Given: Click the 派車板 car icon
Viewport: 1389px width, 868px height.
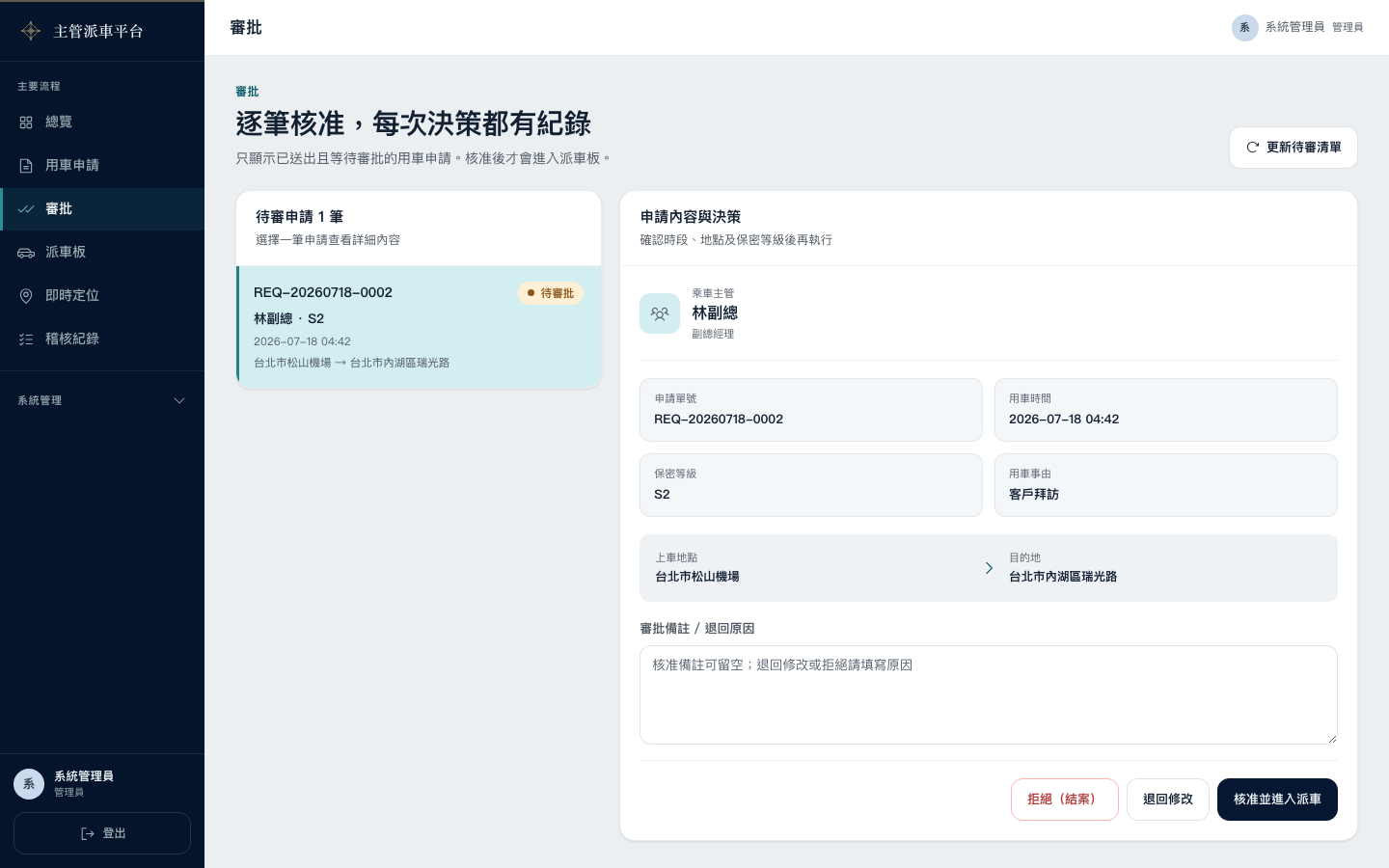Looking at the screenshot, I should point(26,253).
